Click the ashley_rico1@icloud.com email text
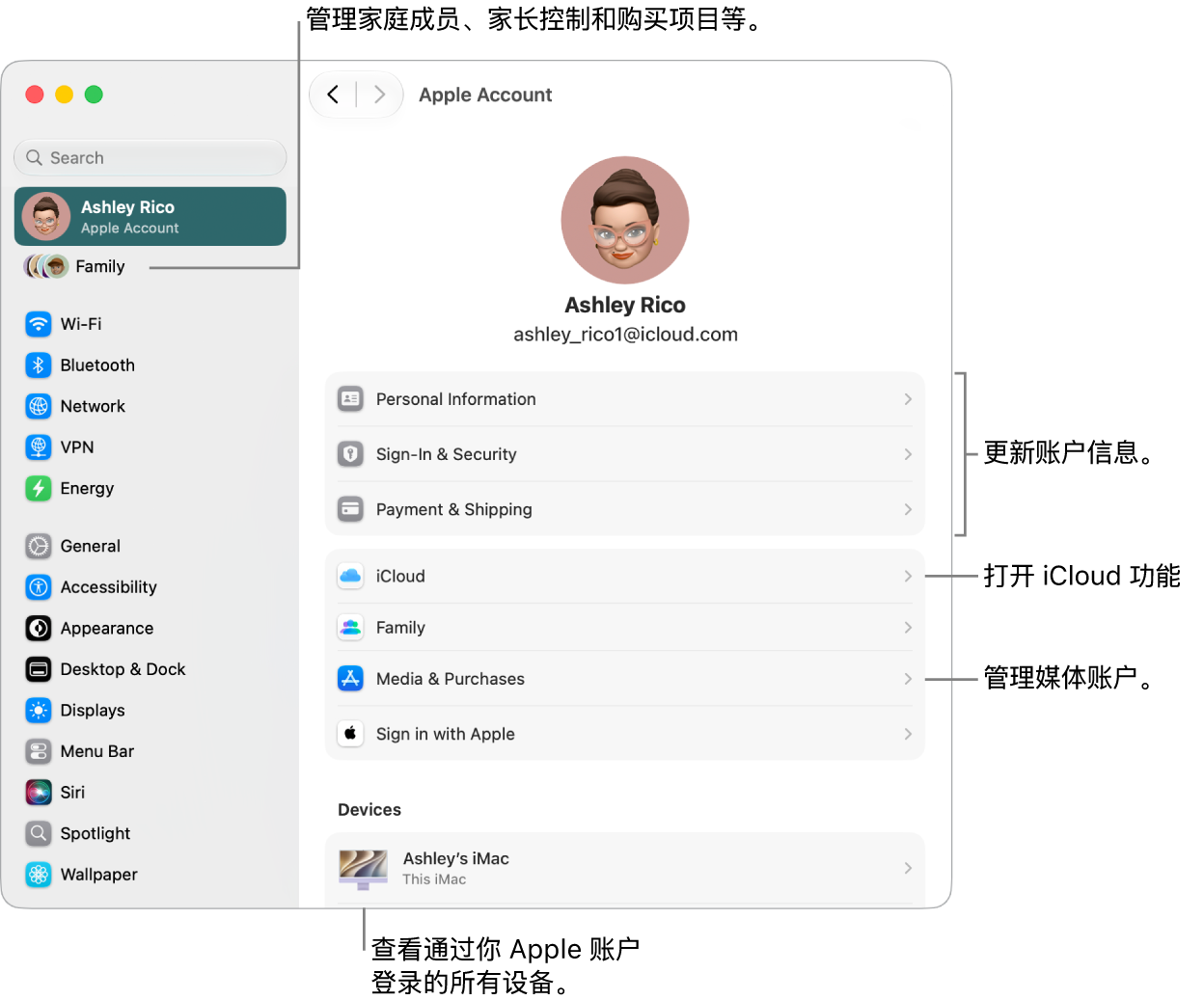Screen dimensions: 1204x1000 click(x=625, y=335)
